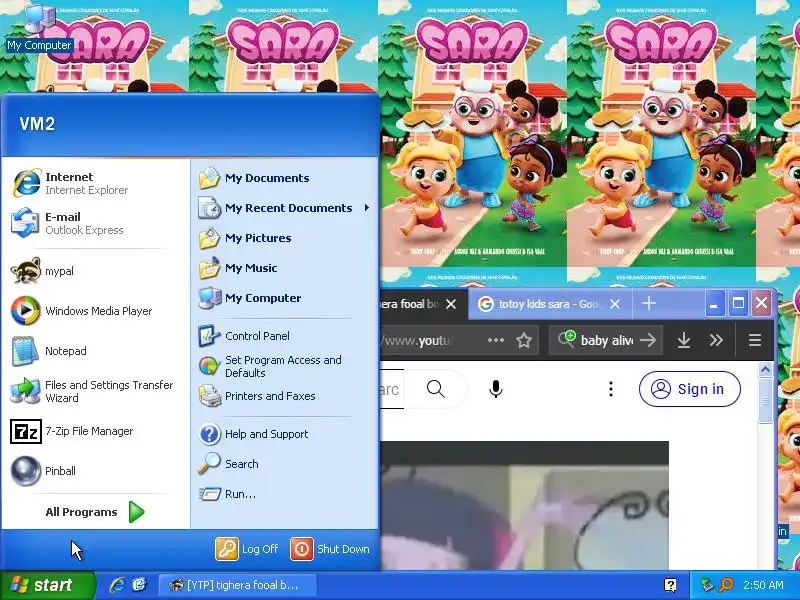Open My Music folder
800x600 pixels.
pyautogui.click(x=285, y=268)
